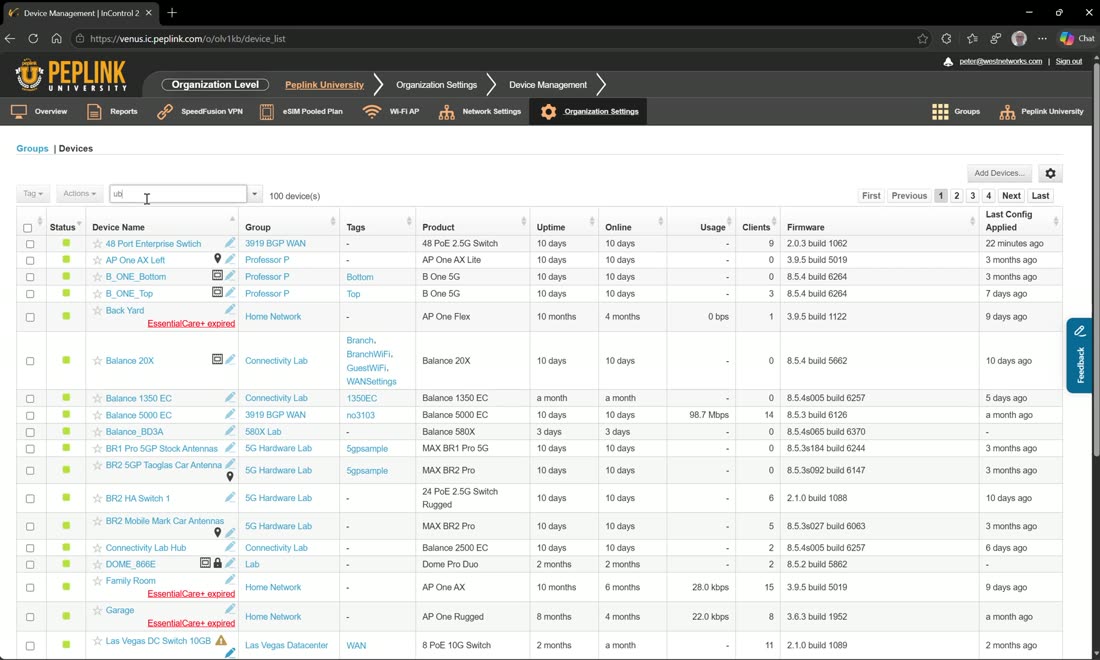The height and width of the screenshot is (660, 1100).
Task: Check the Balance 5000 EC row
Action: [29, 415]
